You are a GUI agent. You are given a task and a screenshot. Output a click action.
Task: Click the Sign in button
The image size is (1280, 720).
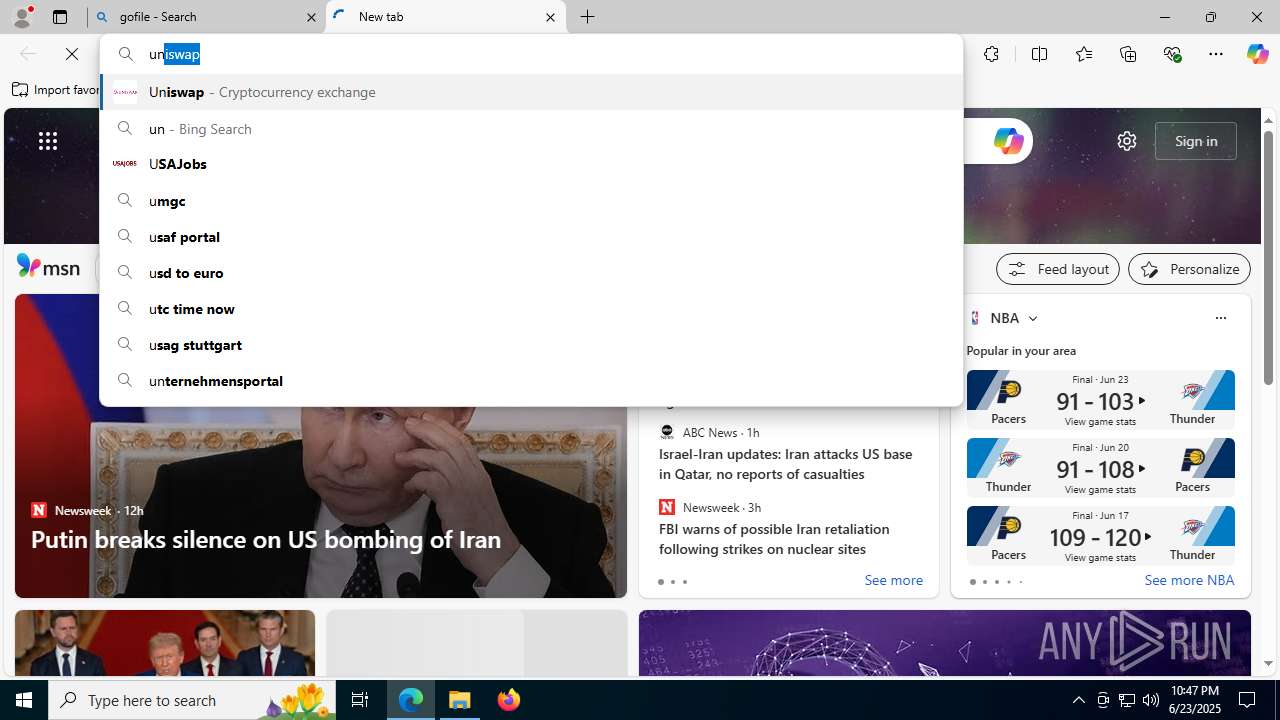pyautogui.click(x=1195, y=141)
